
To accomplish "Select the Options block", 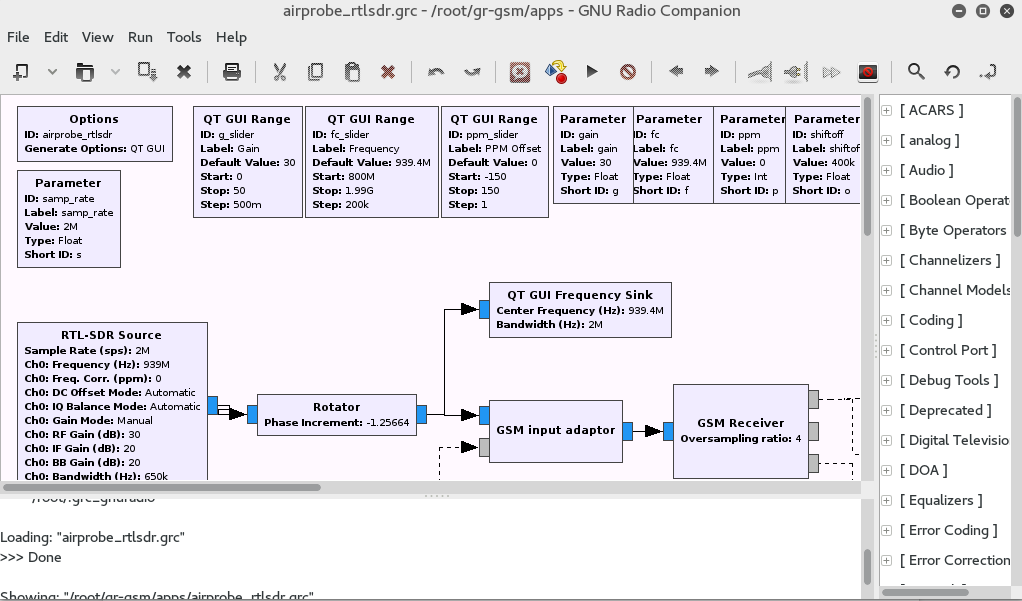I will (x=95, y=134).
